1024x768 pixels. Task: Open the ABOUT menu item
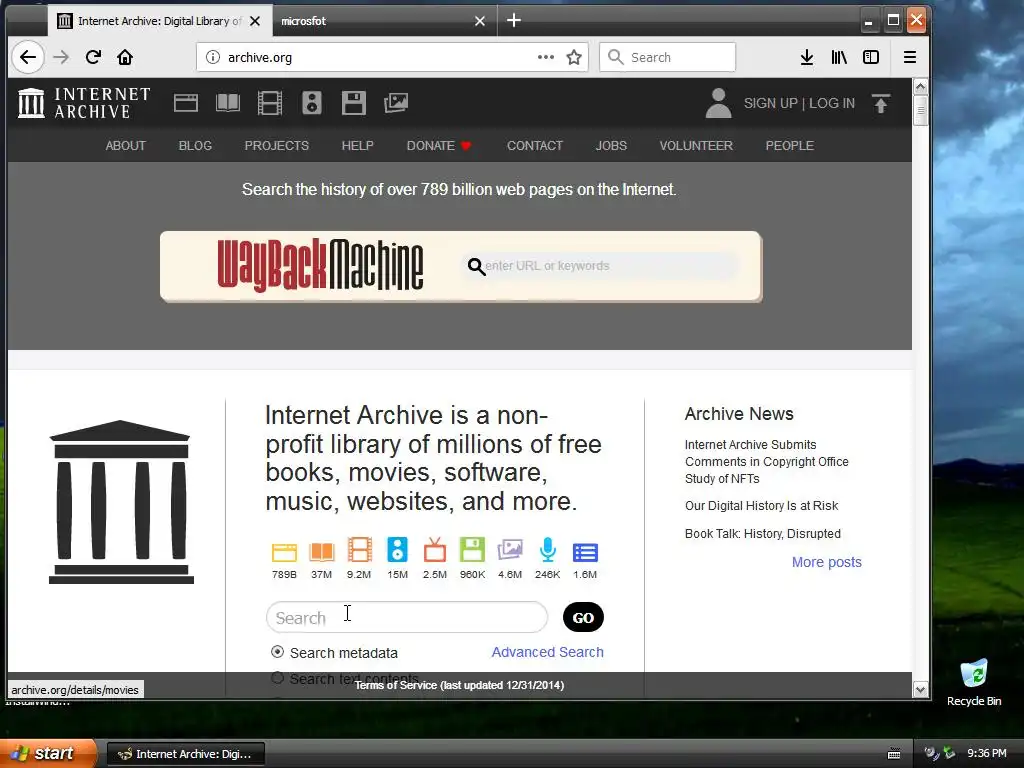click(x=125, y=146)
